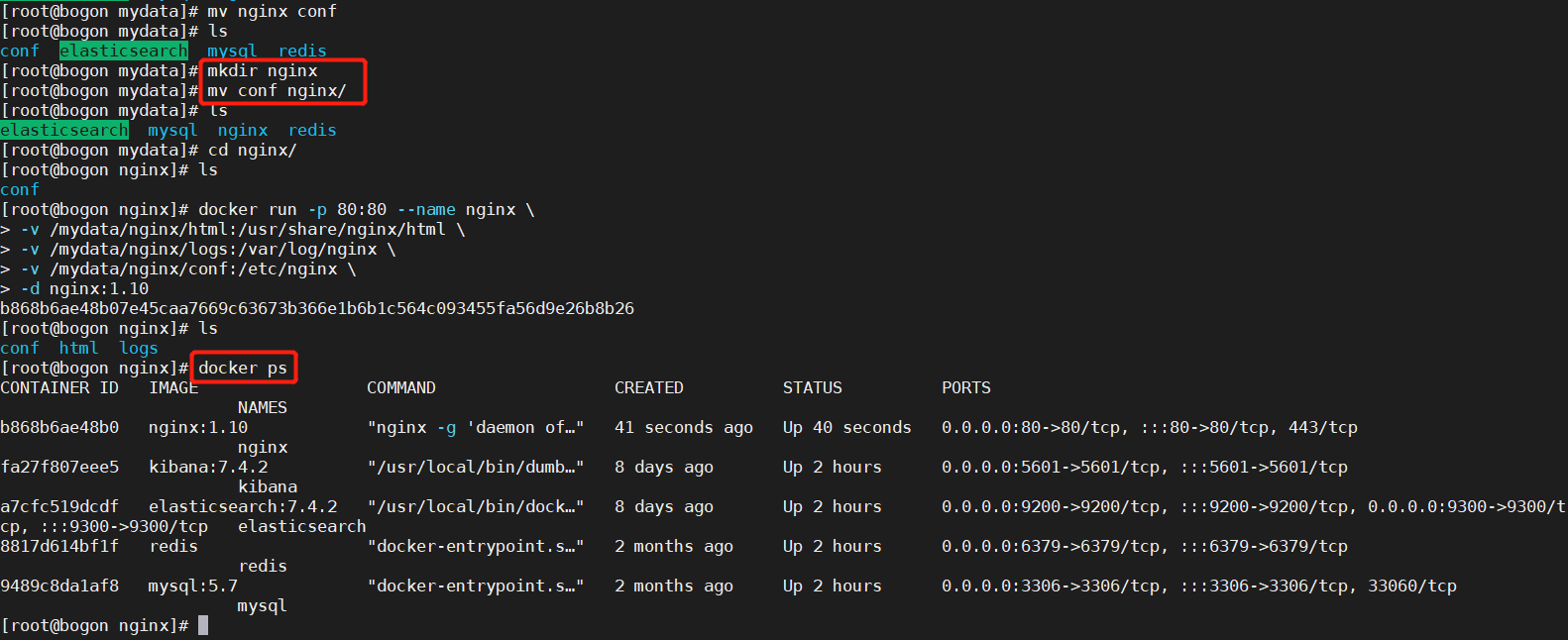This screenshot has width=1568, height=640.
Task: Click the container ID 9489c8da1af8
Action: (59, 586)
